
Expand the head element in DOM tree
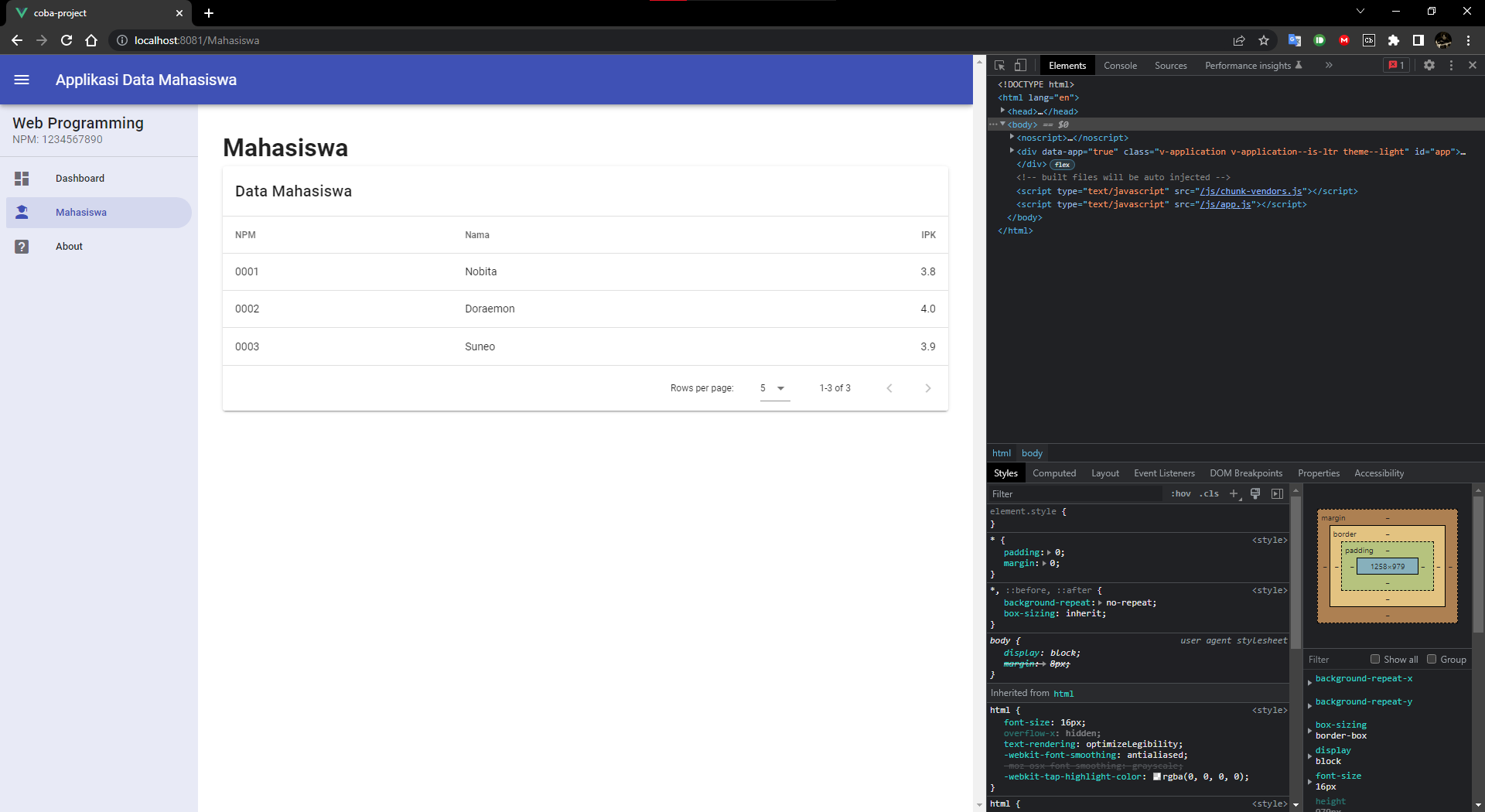click(1002, 111)
